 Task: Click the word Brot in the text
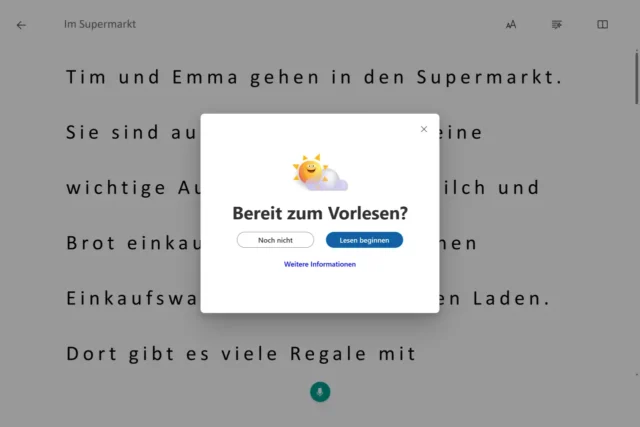click(91, 243)
